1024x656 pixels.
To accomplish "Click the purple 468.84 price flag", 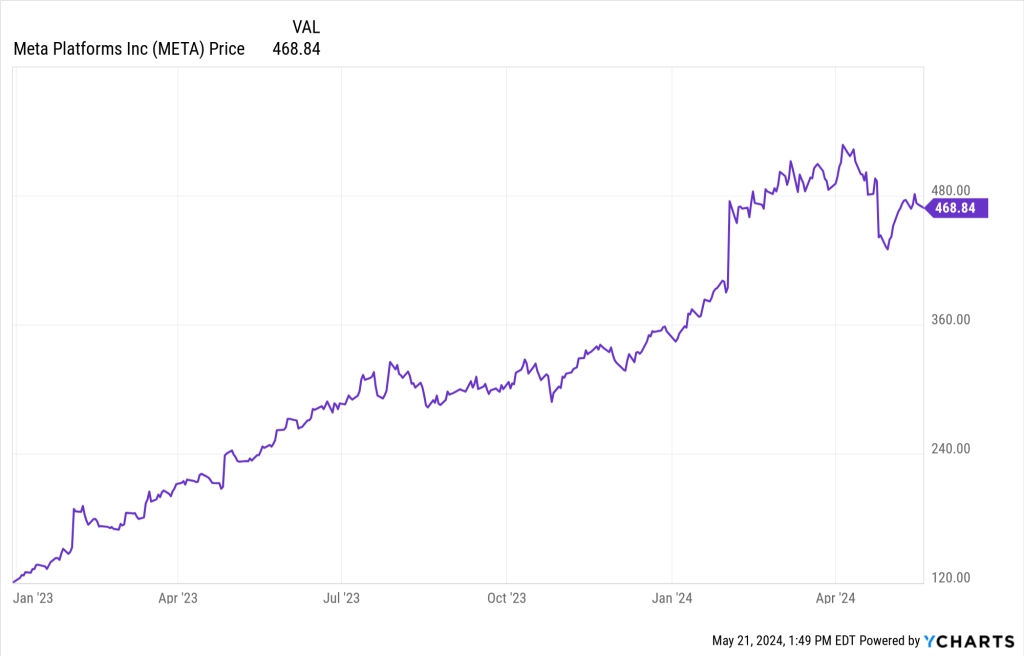I will tap(959, 208).
